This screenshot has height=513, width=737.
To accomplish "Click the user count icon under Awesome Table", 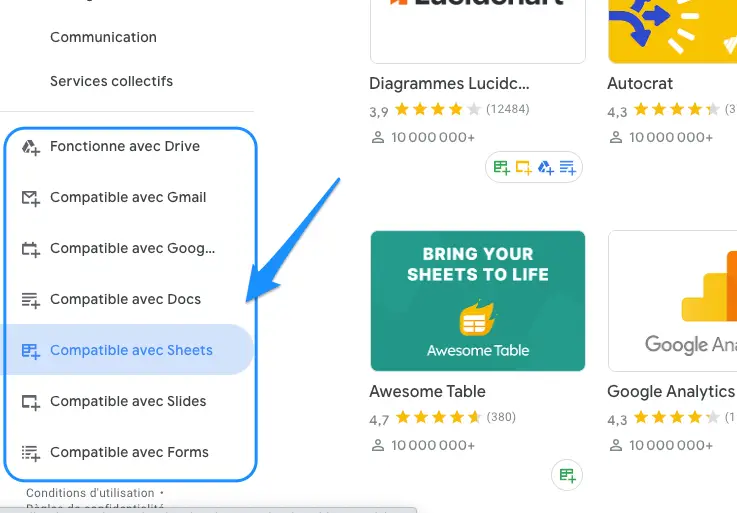I will (378, 445).
